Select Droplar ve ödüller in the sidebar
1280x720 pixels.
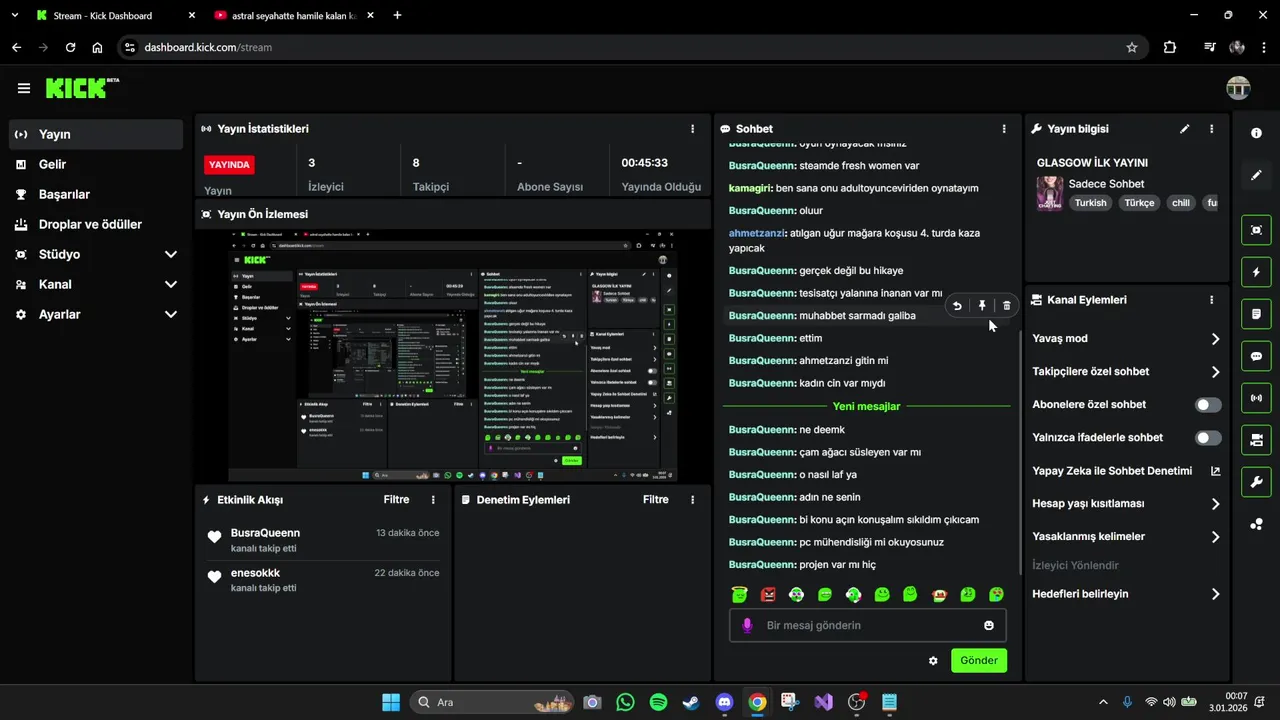(96, 224)
